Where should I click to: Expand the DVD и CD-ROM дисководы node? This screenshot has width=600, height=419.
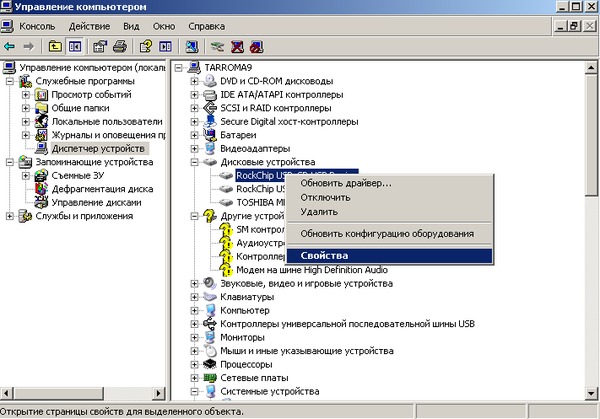point(194,81)
